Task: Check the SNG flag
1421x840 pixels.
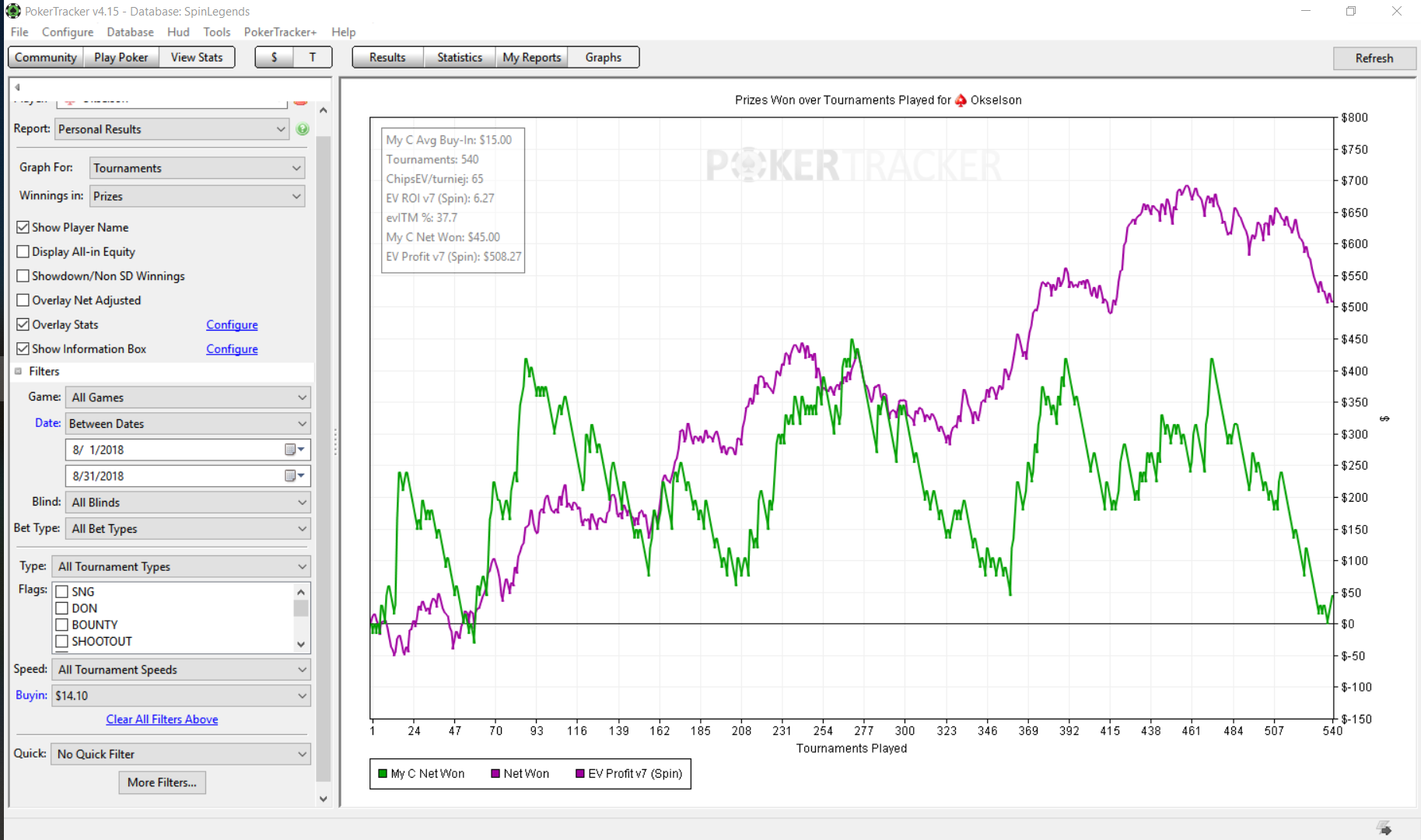Action: click(x=62, y=592)
